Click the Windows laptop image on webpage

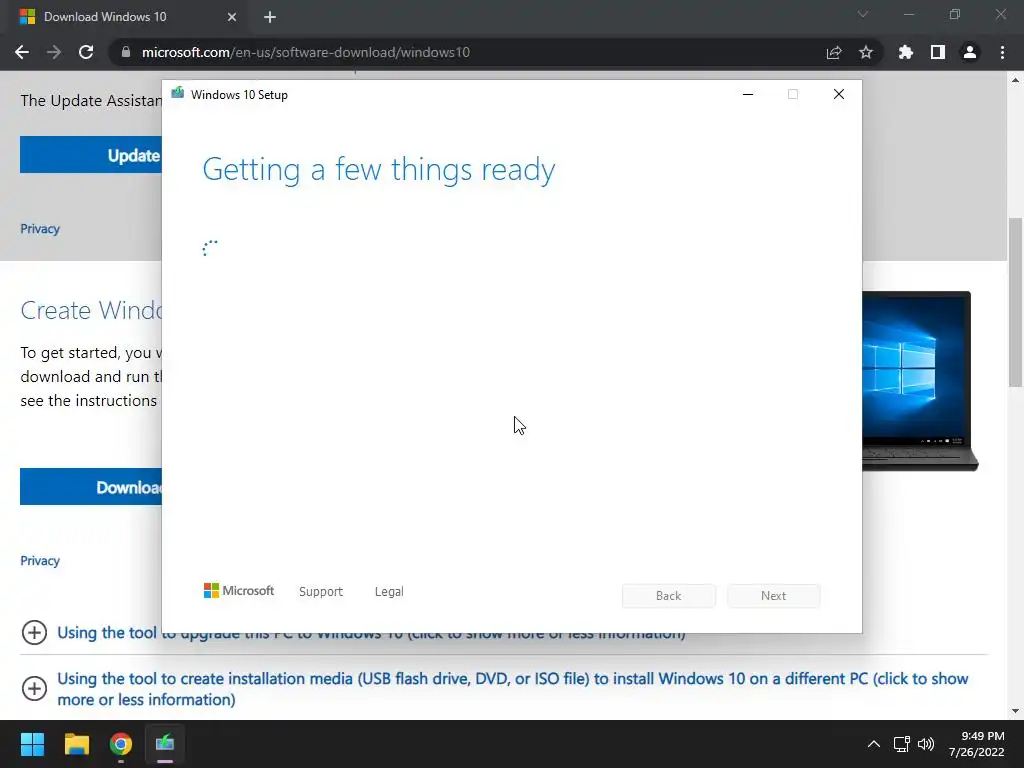921,381
